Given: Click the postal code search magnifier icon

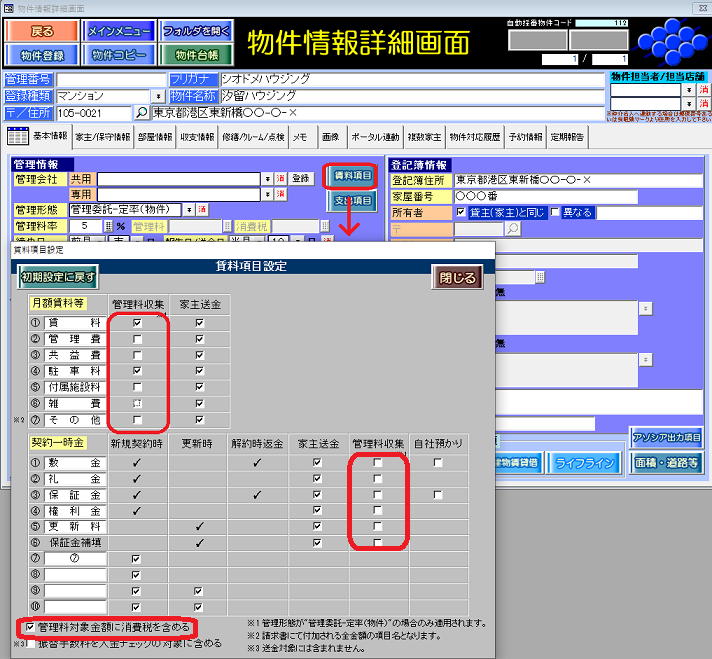Looking at the screenshot, I should [141, 114].
